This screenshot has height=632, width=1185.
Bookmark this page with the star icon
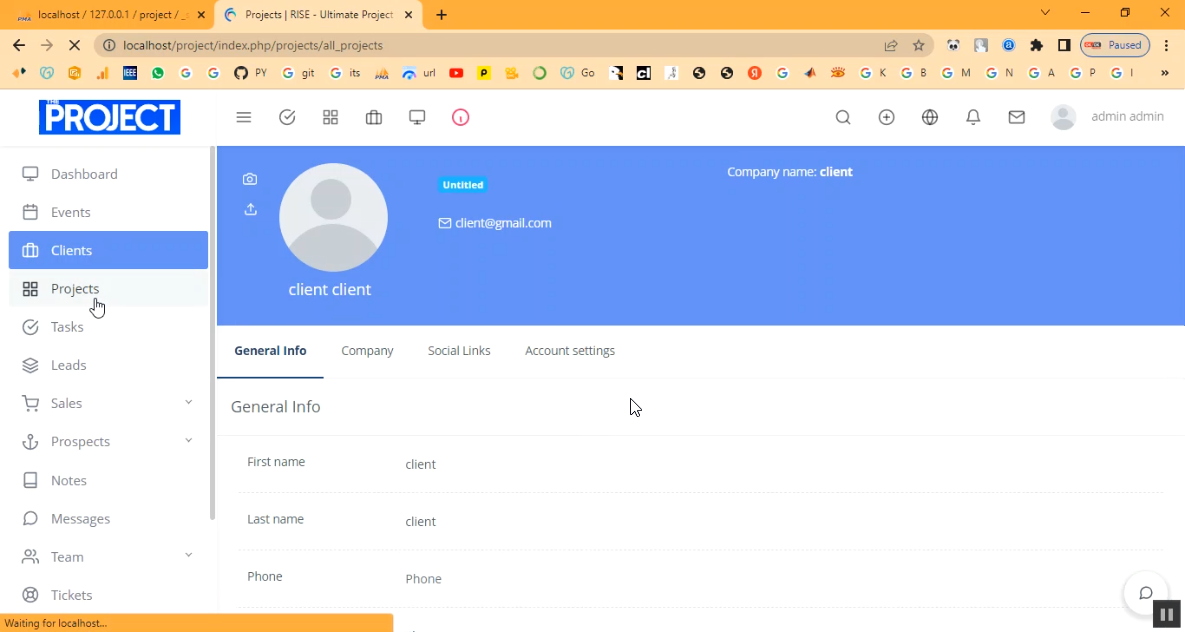pyautogui.click(x=918, y=45)
